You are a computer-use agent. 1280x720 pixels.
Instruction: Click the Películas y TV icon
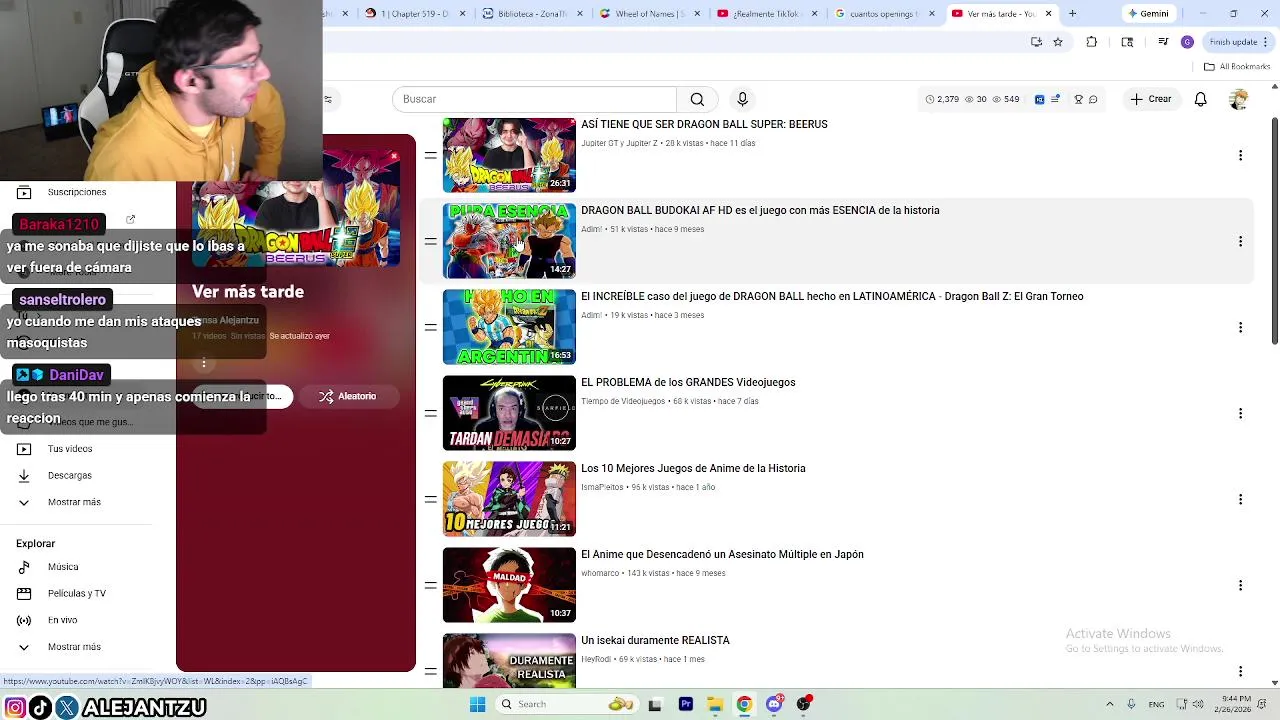(24, 594)
